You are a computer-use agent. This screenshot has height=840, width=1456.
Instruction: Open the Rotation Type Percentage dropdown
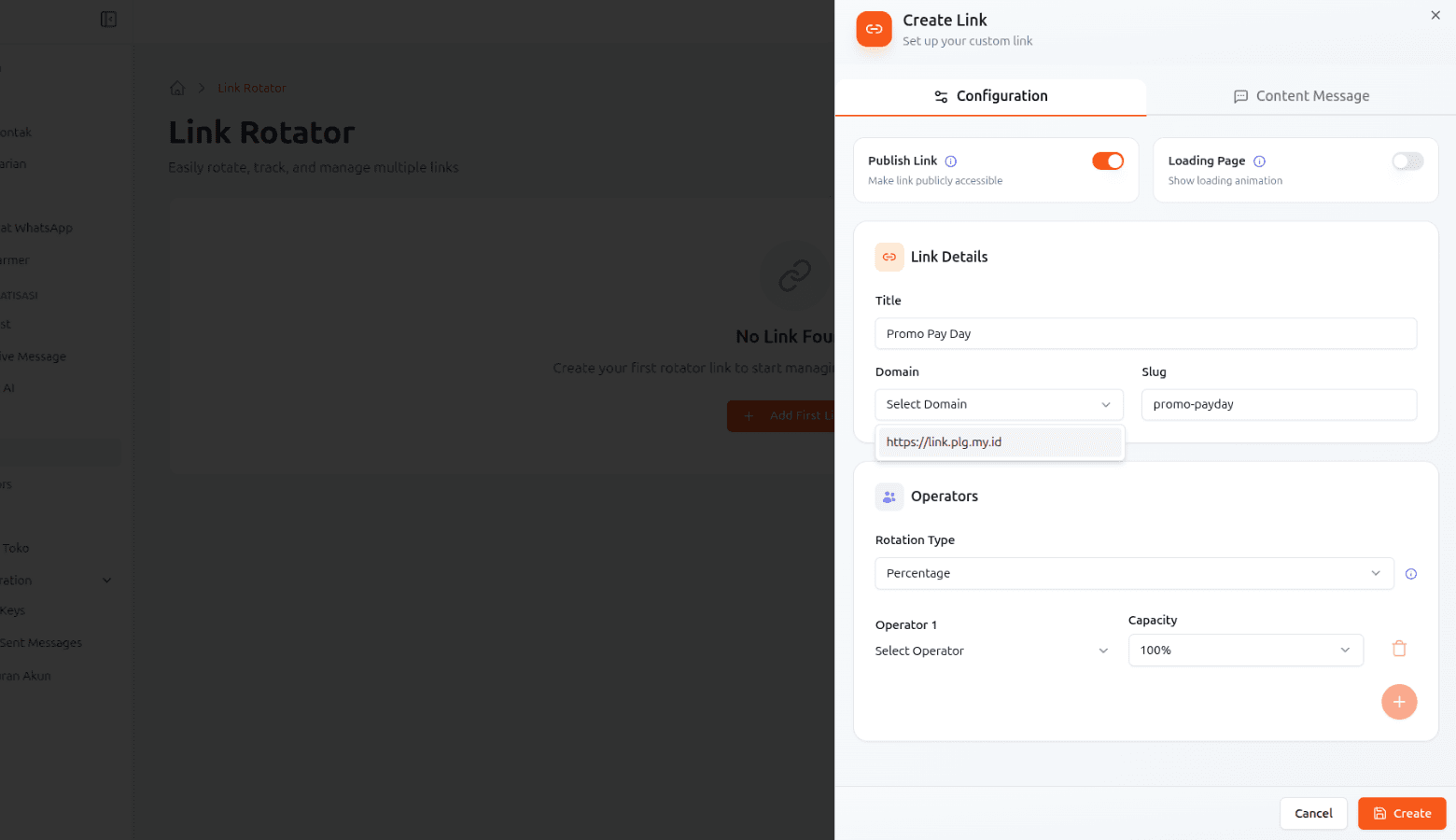point(1133,573)
